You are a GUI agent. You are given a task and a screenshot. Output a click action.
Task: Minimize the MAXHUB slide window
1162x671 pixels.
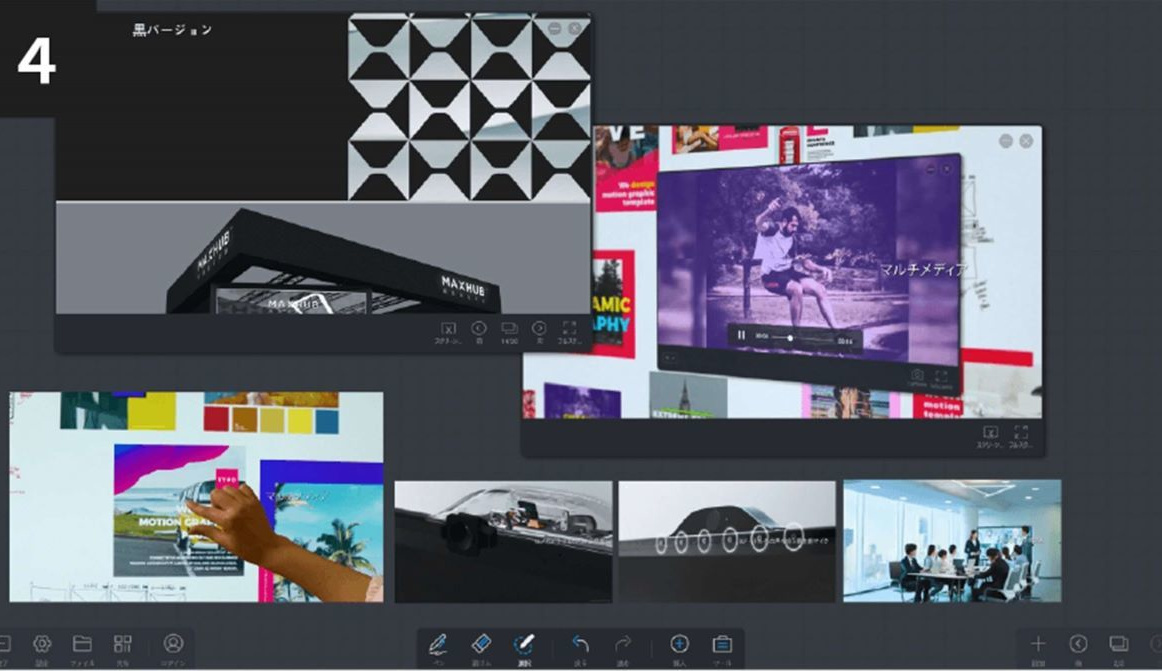coord(554,28)
